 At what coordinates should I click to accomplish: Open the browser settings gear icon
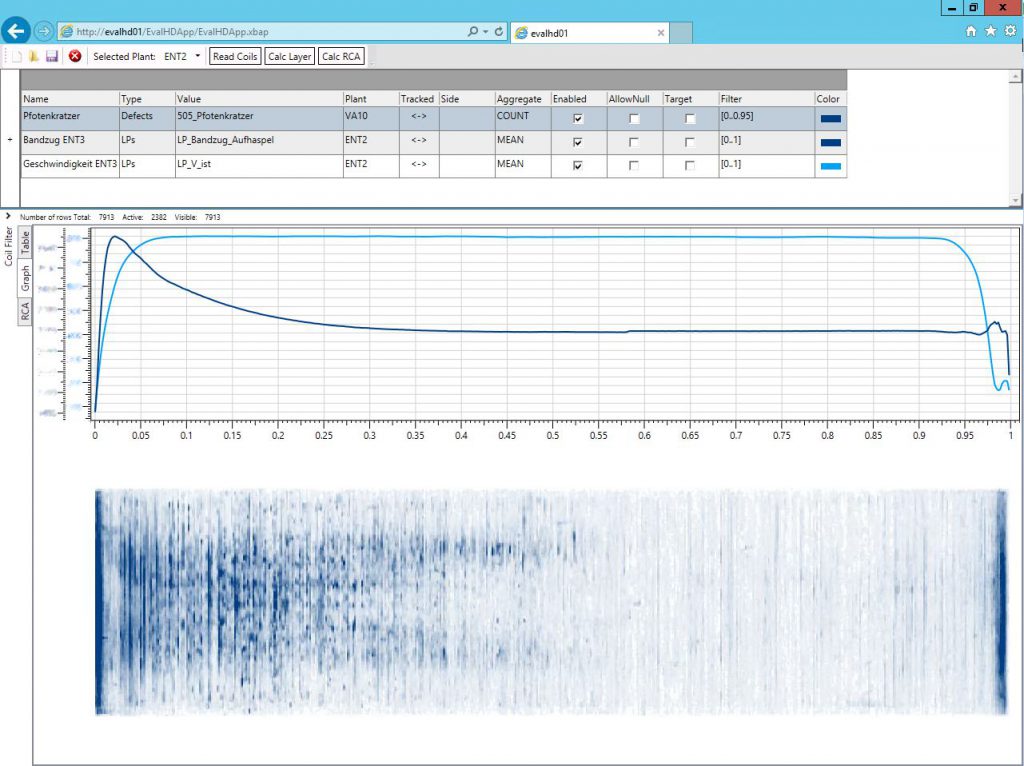pos(1010,31)
